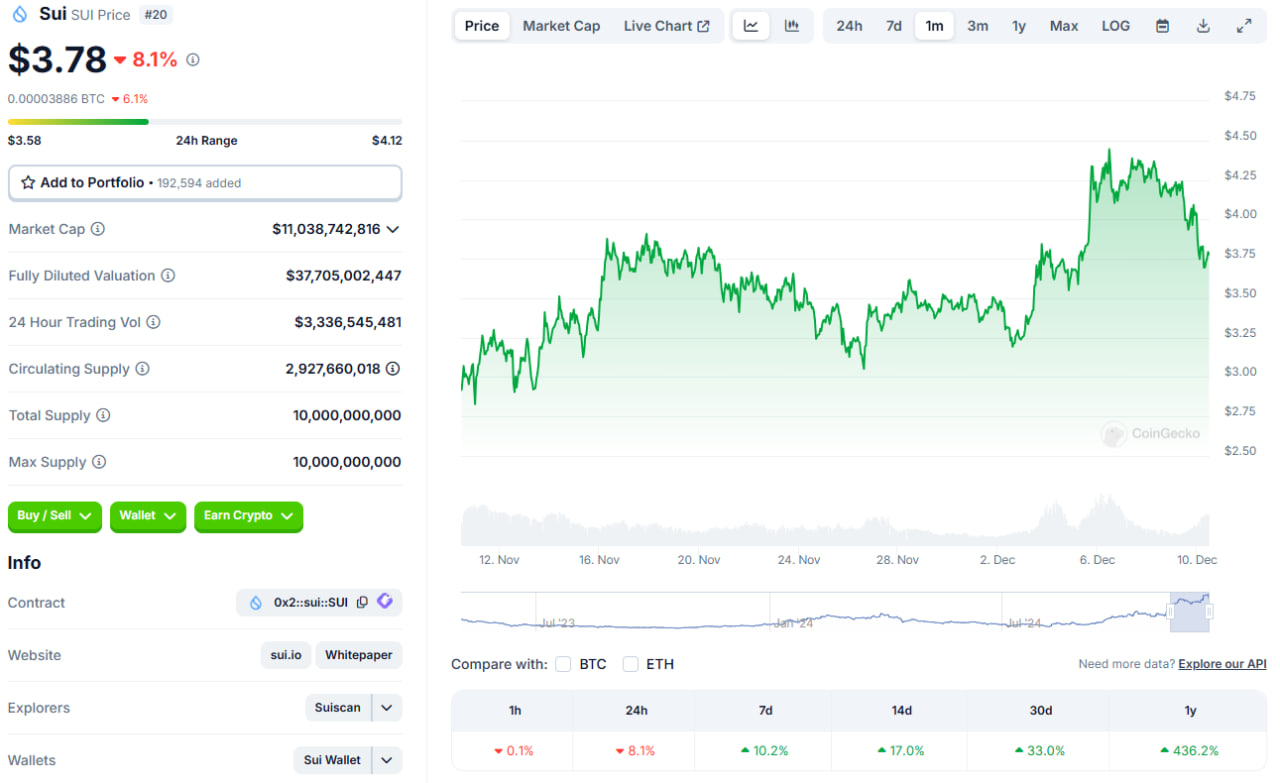Select the Price tab

(482, 26)
